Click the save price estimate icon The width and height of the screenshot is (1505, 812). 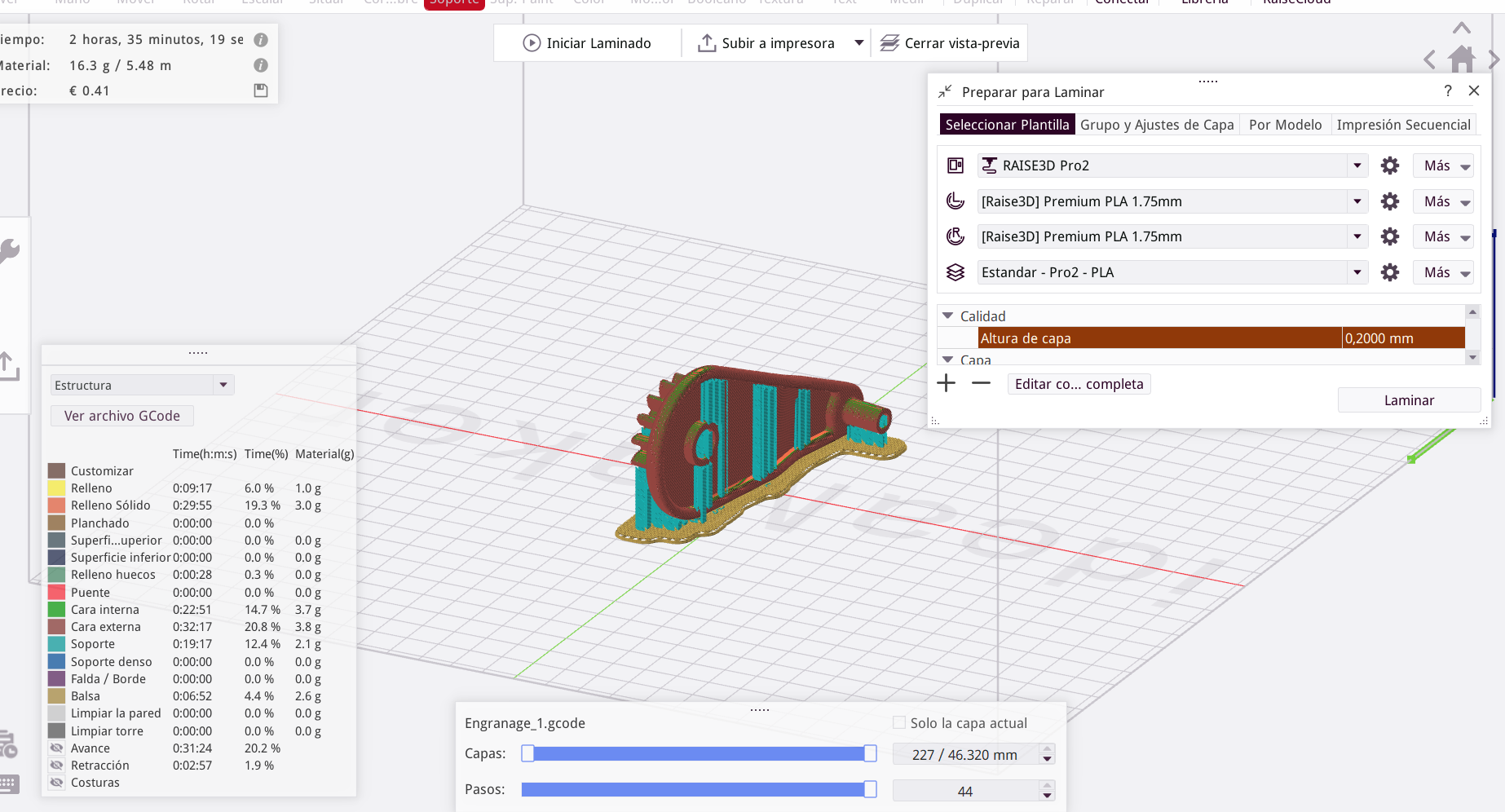[x=261, y=90]
